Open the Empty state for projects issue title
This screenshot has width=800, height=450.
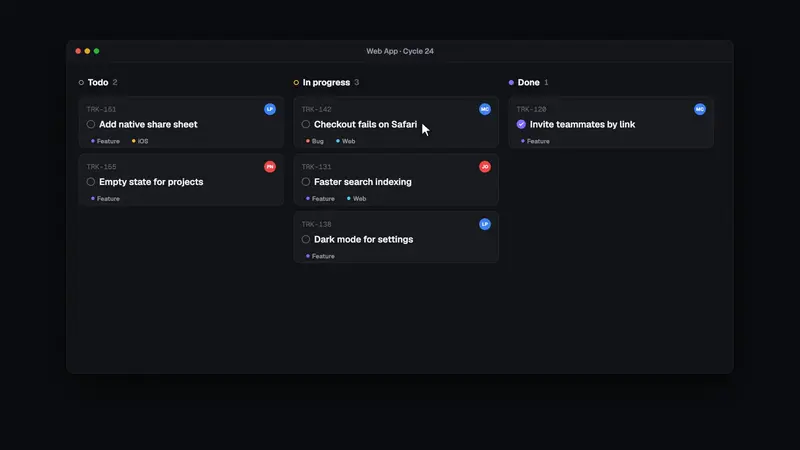[x=151, y=182]
